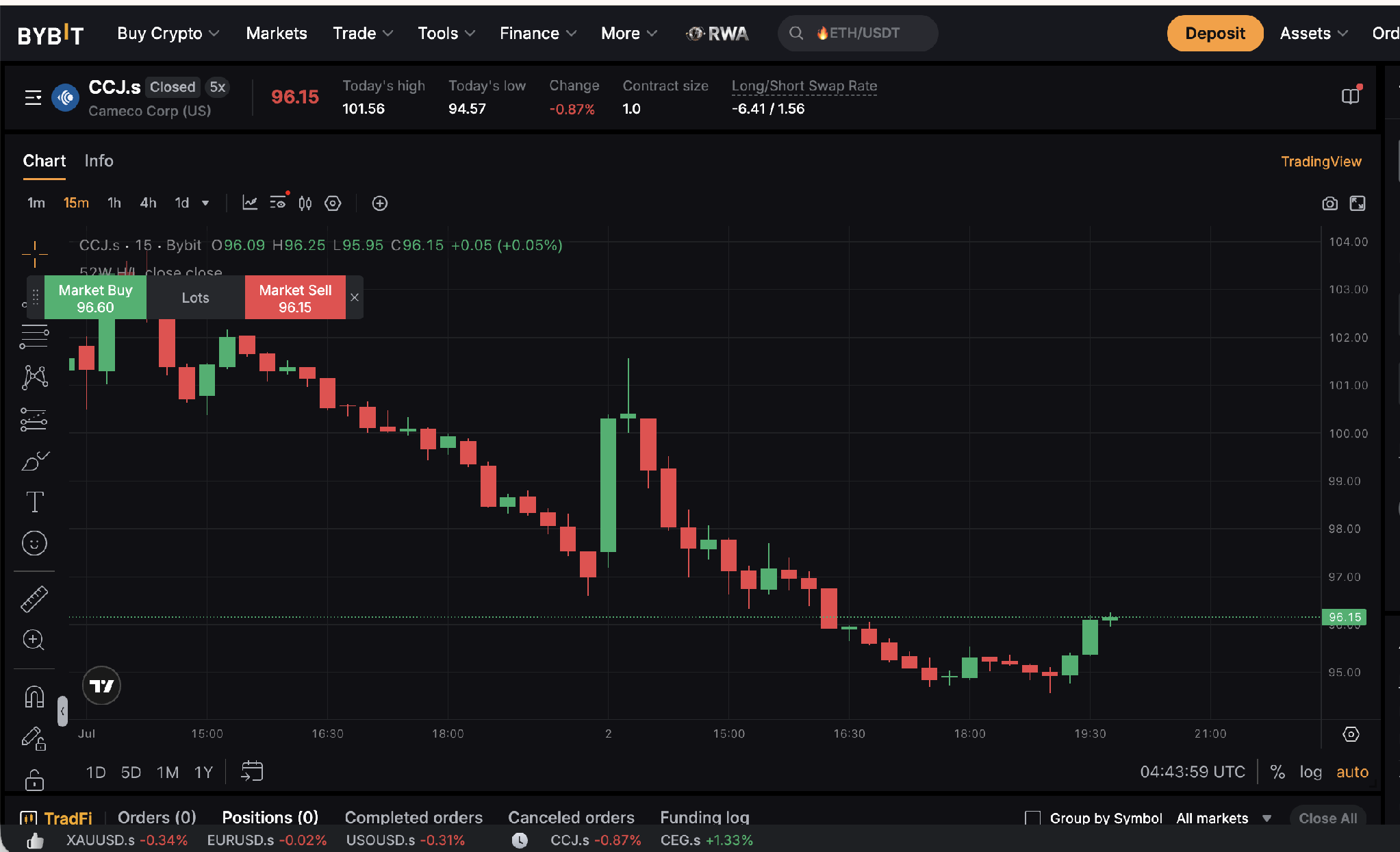The image size is (1400, 852).
Task: Open the Markets menu item
Action: [x=277, y=34]
